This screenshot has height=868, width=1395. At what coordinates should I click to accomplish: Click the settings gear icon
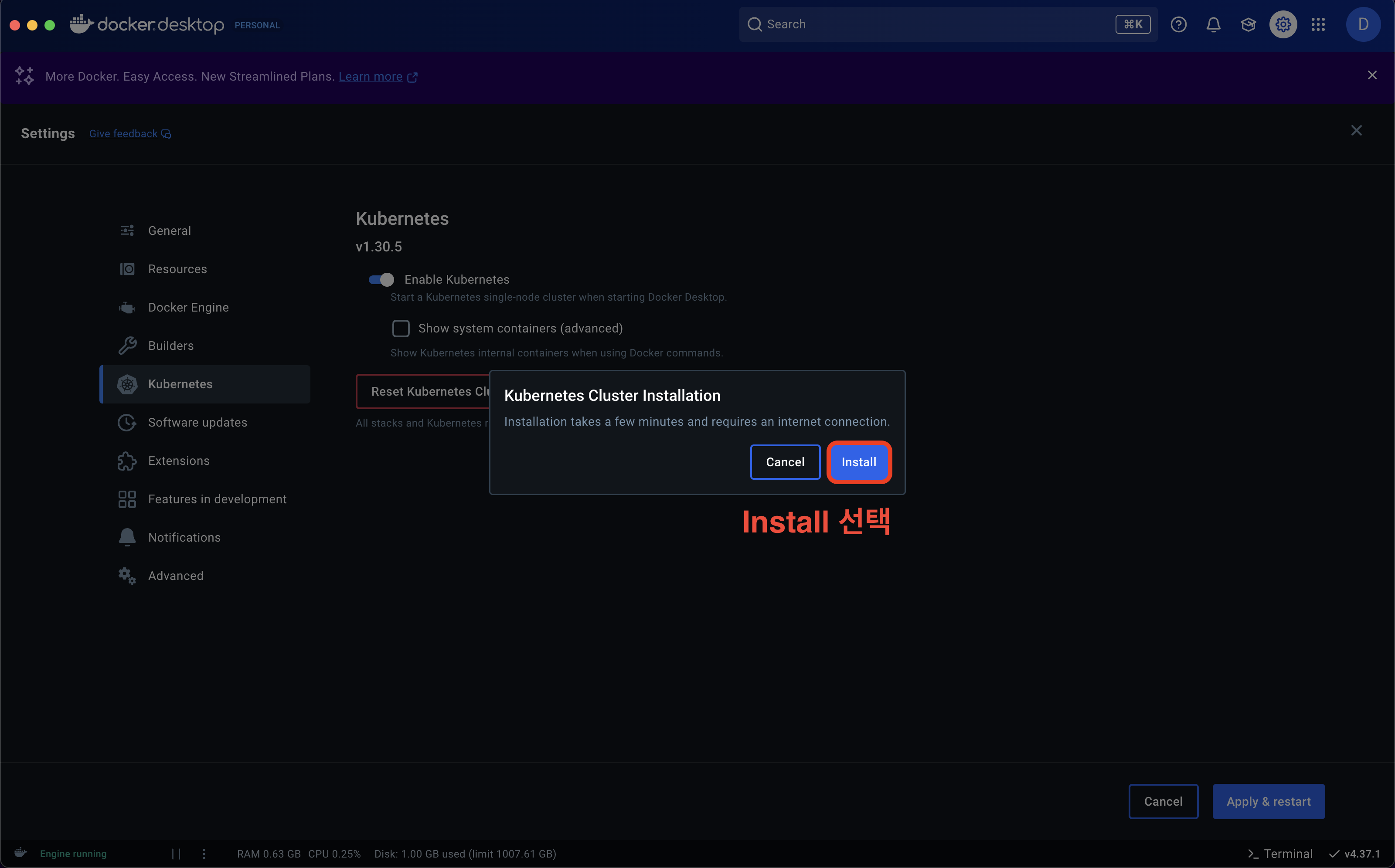[1283, 25]
